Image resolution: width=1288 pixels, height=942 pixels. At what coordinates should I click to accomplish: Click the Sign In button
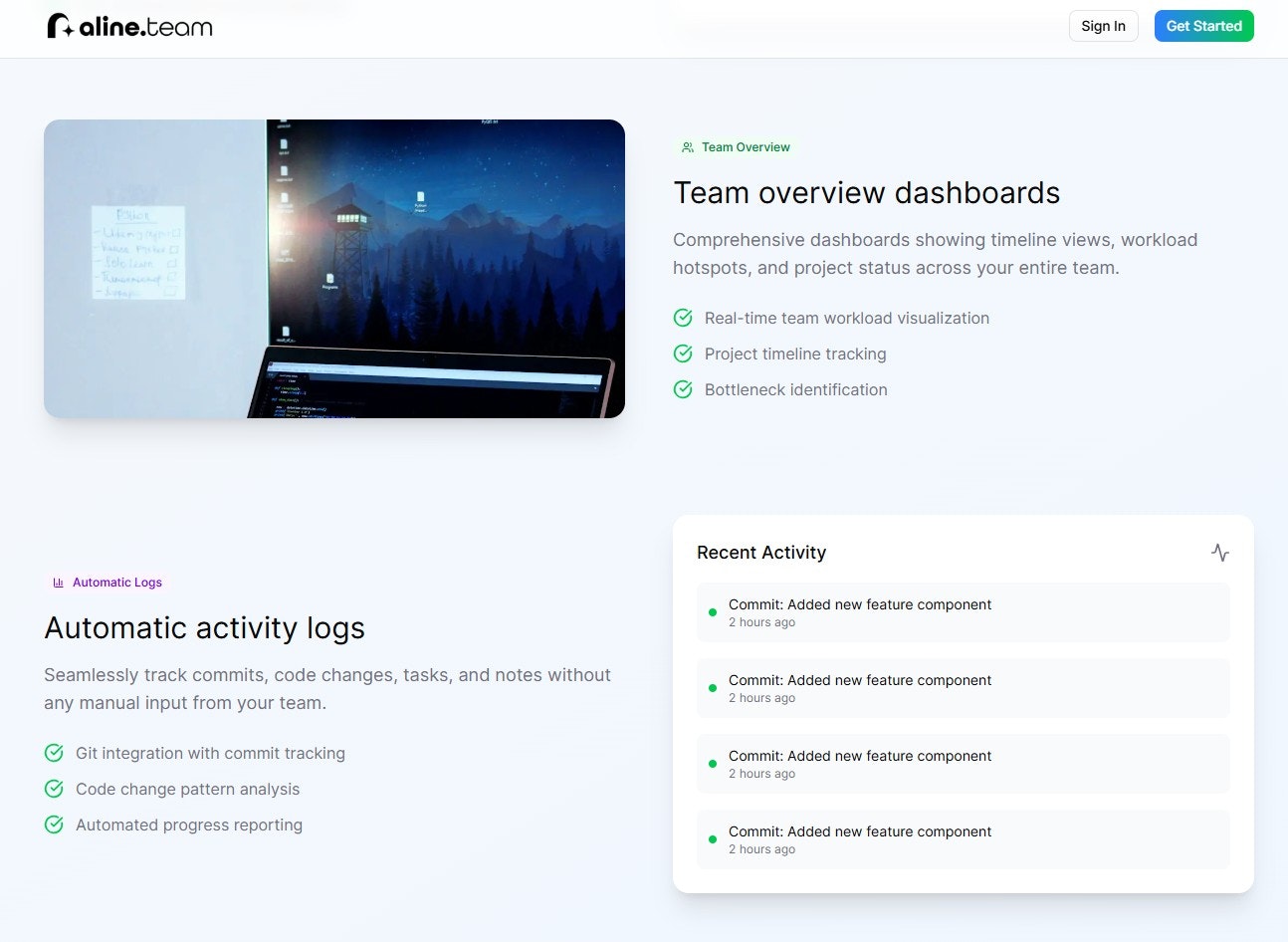click(1103, 26)
